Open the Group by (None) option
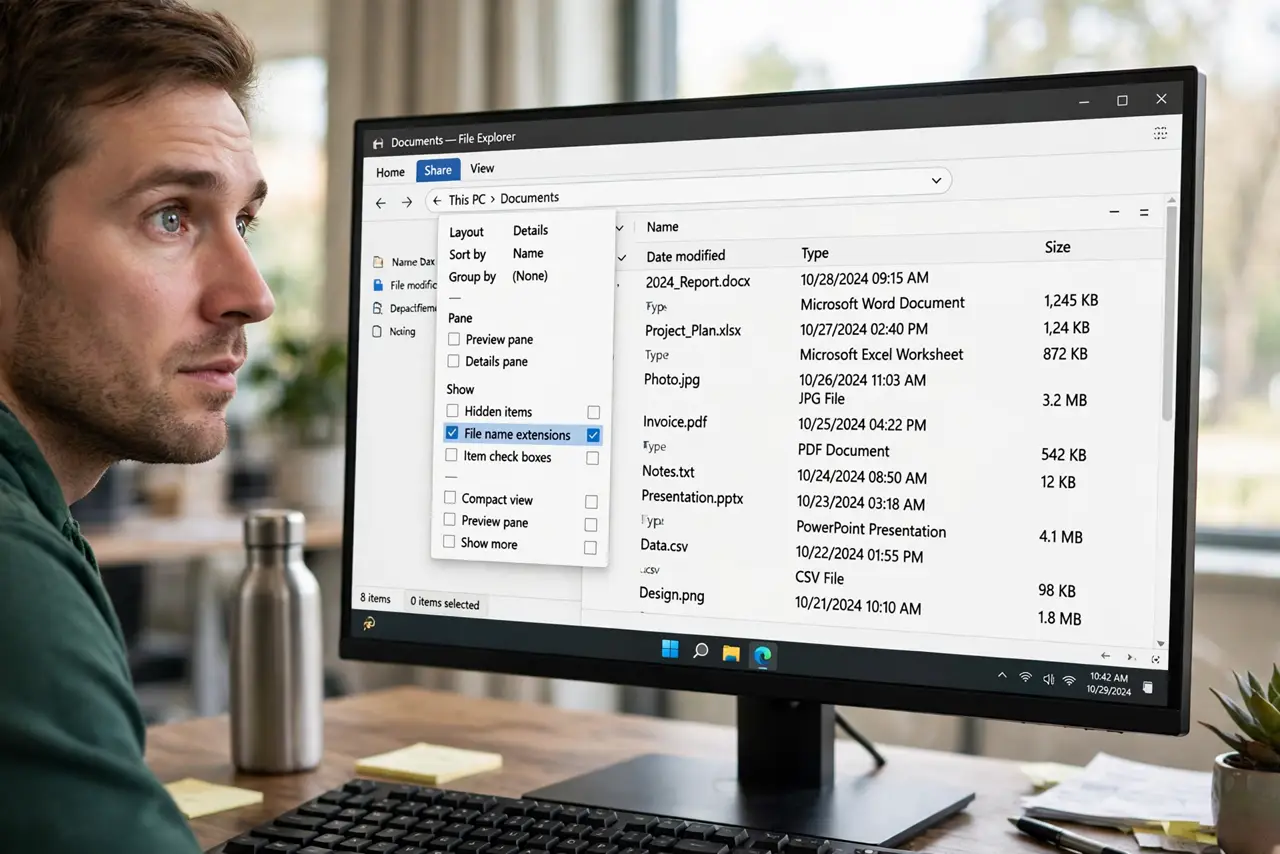1280x854 pixels. tap(530, 276)
